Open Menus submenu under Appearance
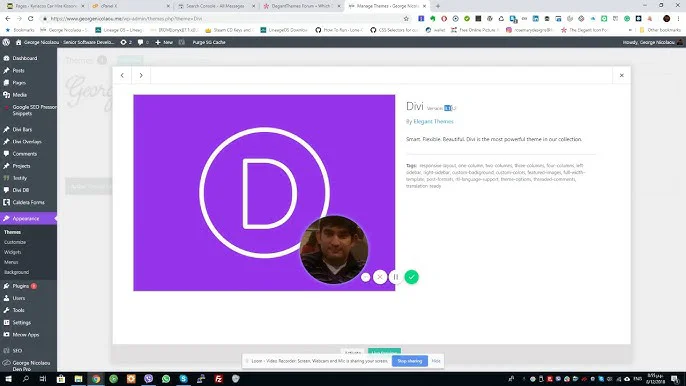Image resolution: width=686 pixels, height=386 pixels. [11, 262]
